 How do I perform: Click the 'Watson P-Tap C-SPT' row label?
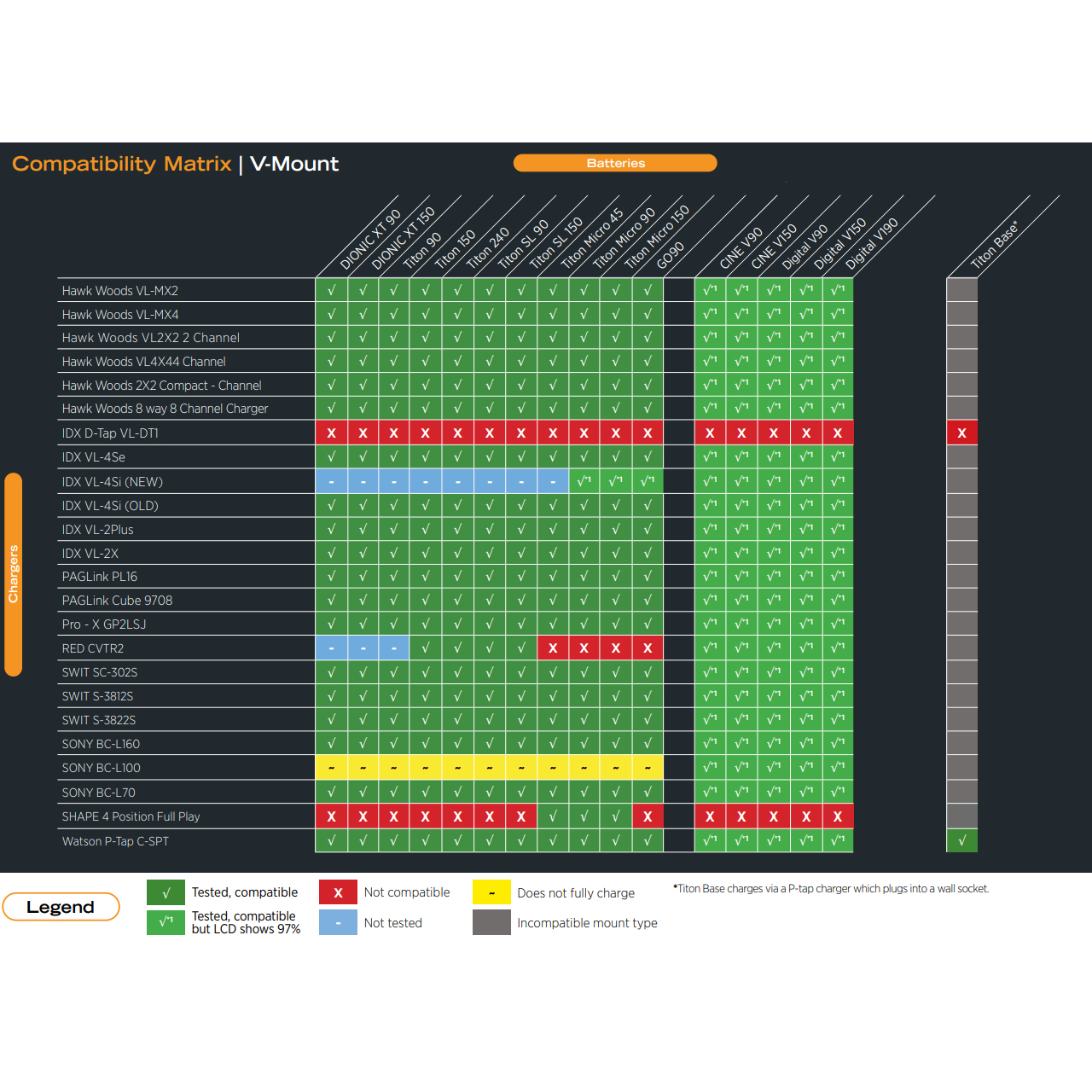115,841
